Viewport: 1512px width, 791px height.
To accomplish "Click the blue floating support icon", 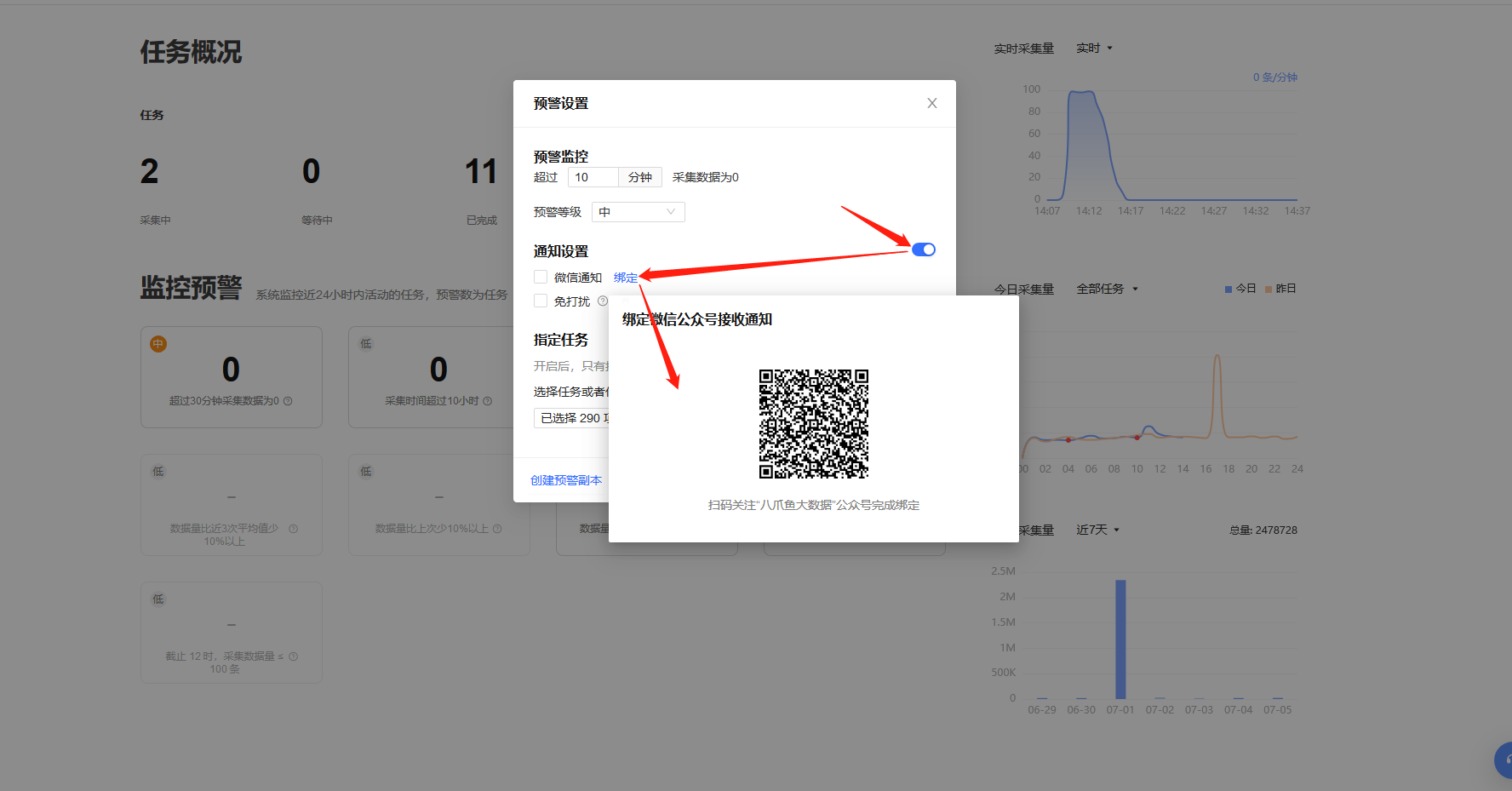I will [1503, 759].
